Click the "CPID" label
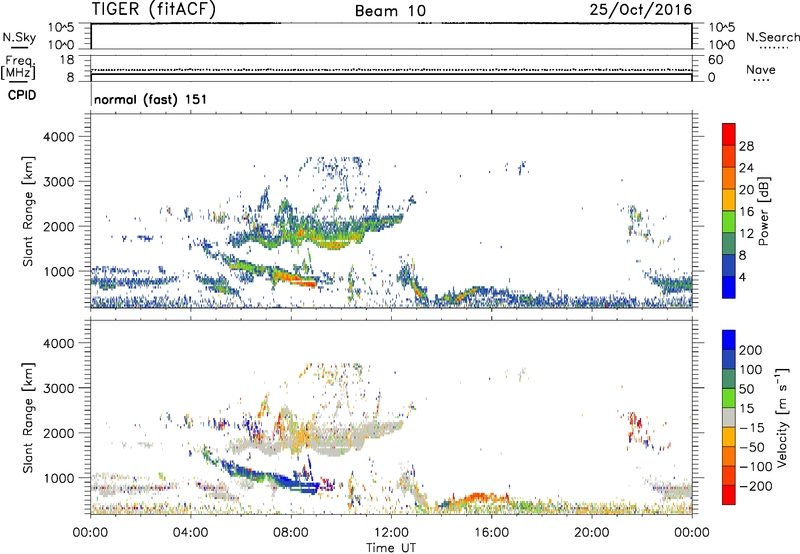This screenshot has height=554, width=800. [x=22, y=95]
